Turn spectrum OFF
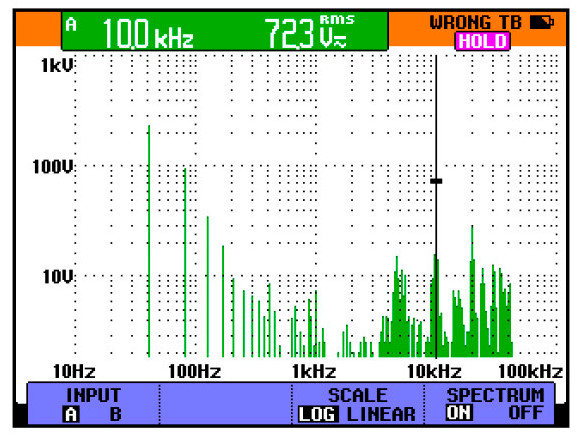The width and height of the screenshot is (583, 436). click(x=526, y=413)
